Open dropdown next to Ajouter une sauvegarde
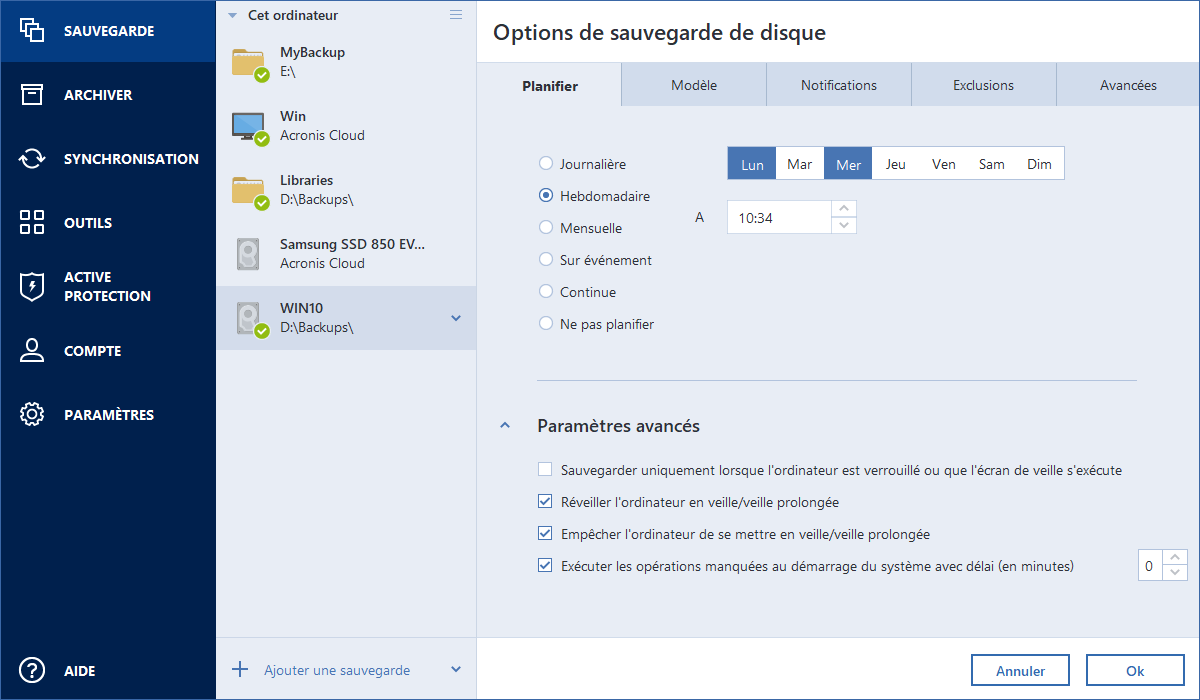1200x700 pixels. pyautogui.click(x=456, y=670)
